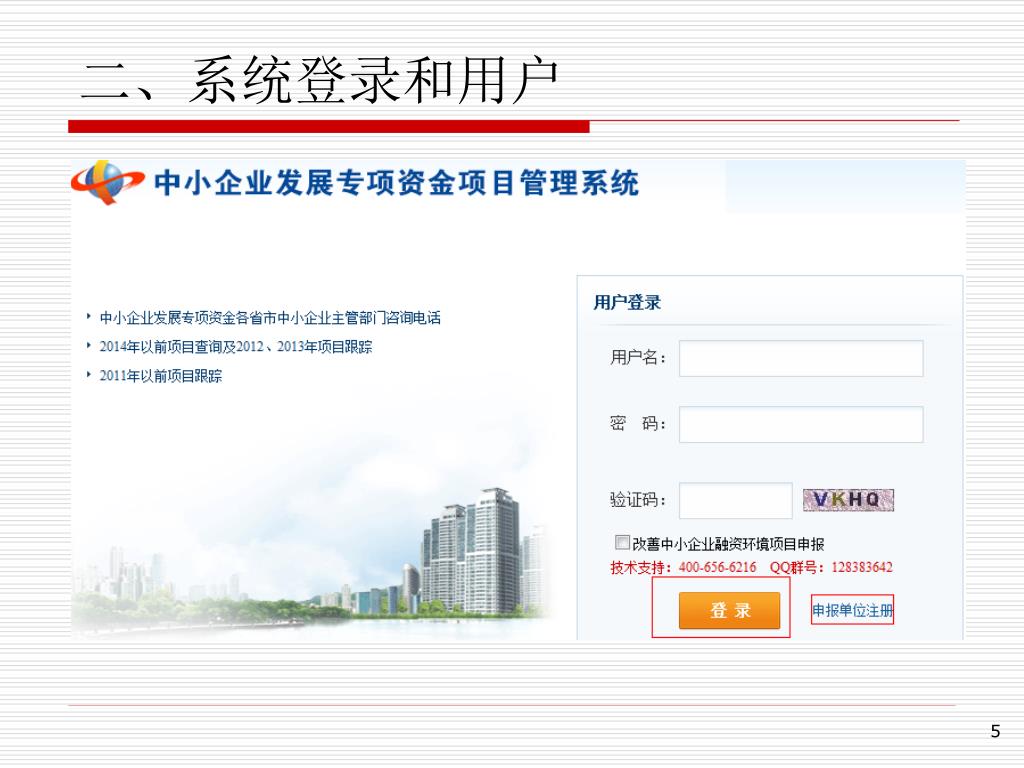This screenshot has height=768, width=1024.
Task: Open 中小企业发展专项资金各省市 consultation phone link
Action: pos(270,318)
